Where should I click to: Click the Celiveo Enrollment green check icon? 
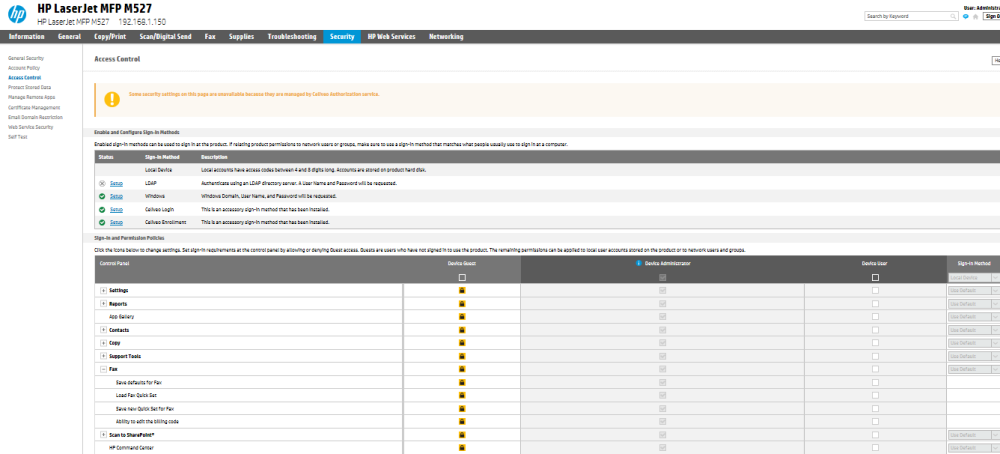click(102, 223)
